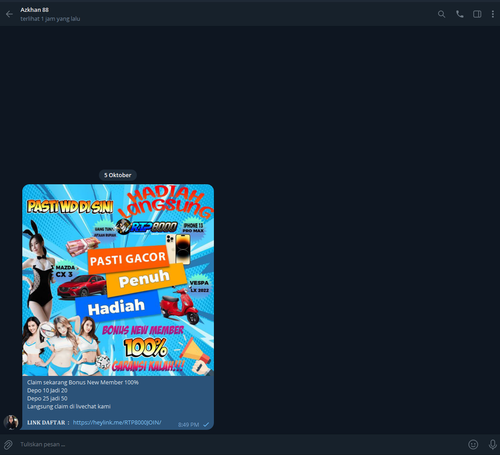Image resolution: width=500 pixels, height=455 pixels.
Task: Click the LINK DAFTAR label
Action: pyautogui.click(x=46, y=423)
